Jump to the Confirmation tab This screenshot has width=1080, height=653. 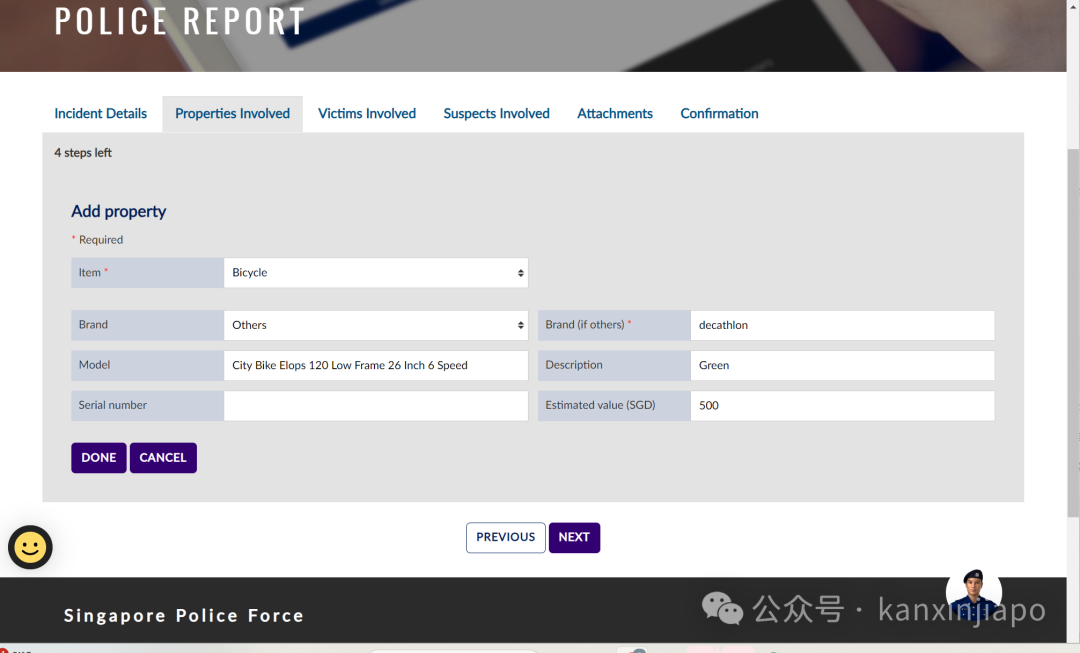click(x=719, y=114)
